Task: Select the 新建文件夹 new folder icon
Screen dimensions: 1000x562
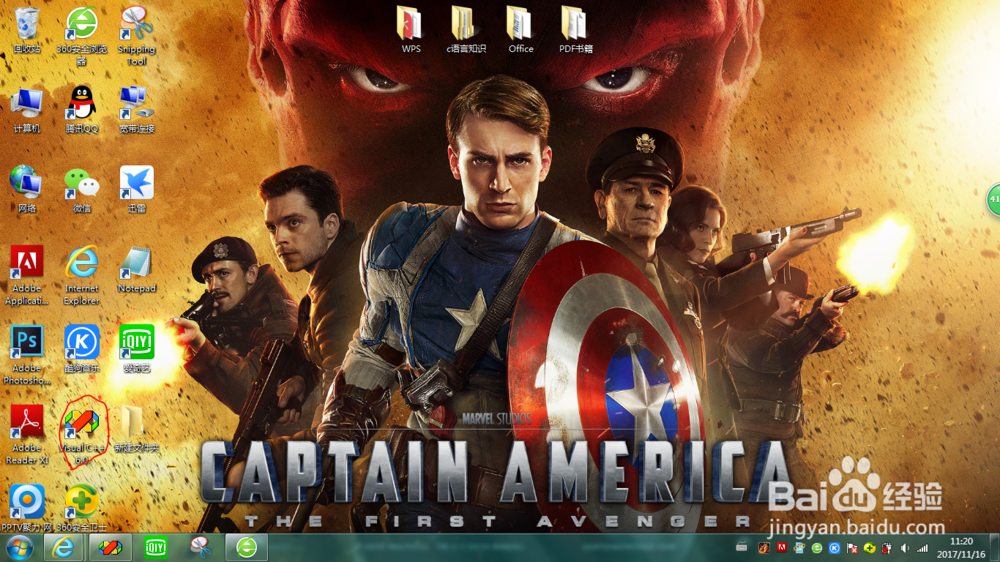Action: (136, 429)
